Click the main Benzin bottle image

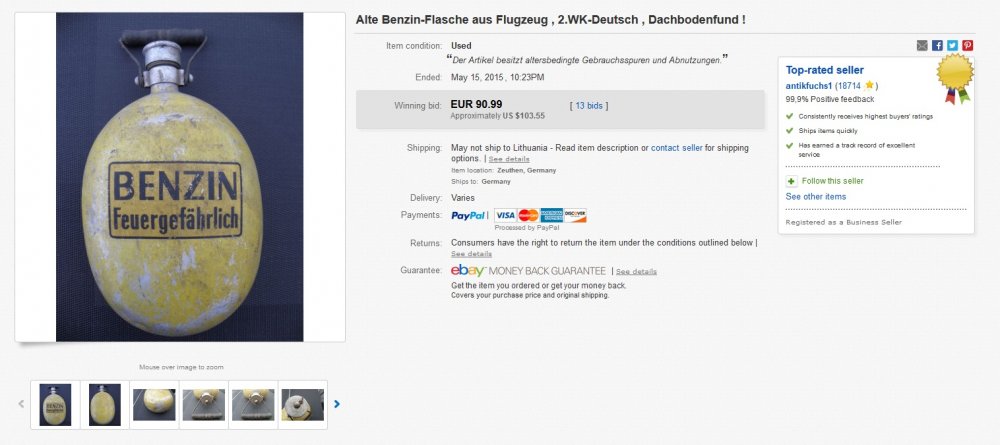click(180, 177)
